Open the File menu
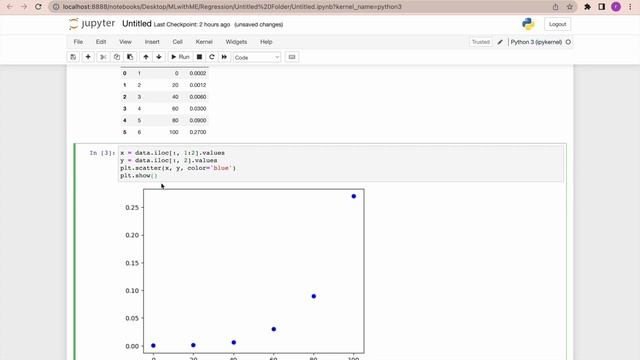The height and width of the screenshot is (360, 640). pos(78,42)
